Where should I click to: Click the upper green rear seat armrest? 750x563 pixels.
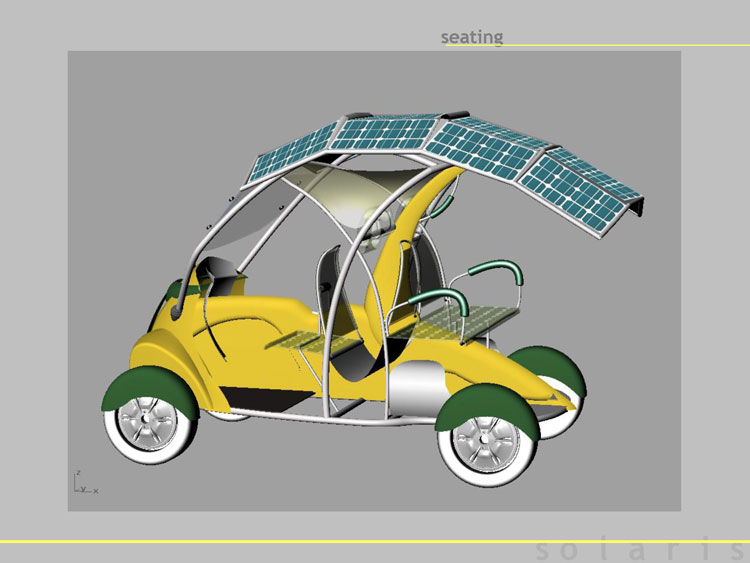pos(496,271)
